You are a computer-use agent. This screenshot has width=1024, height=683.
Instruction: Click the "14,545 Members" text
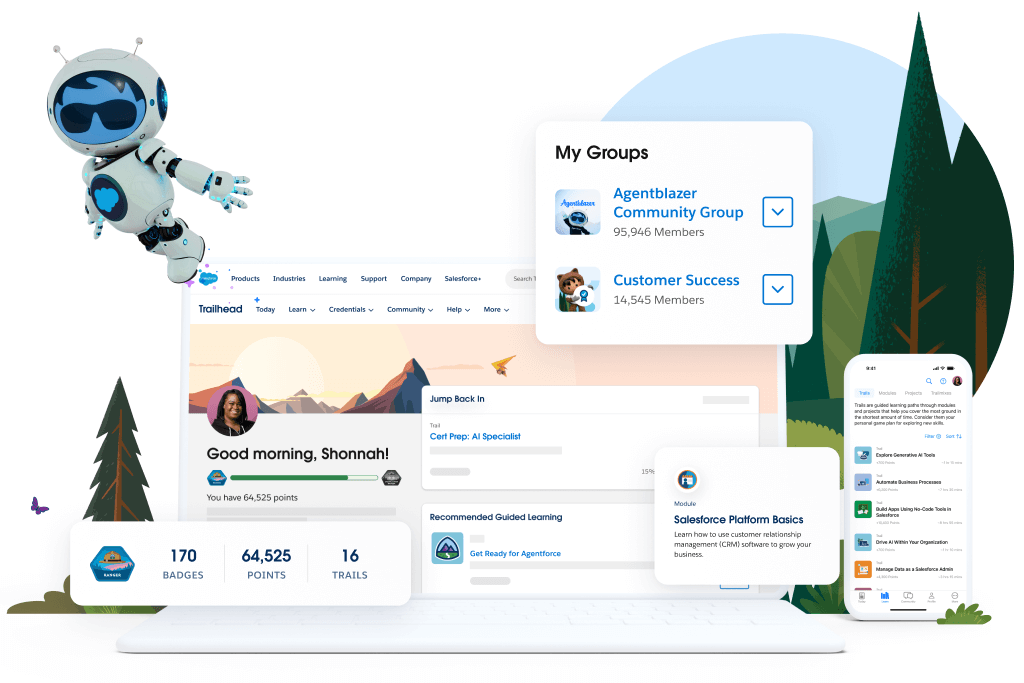pos(658,300)
